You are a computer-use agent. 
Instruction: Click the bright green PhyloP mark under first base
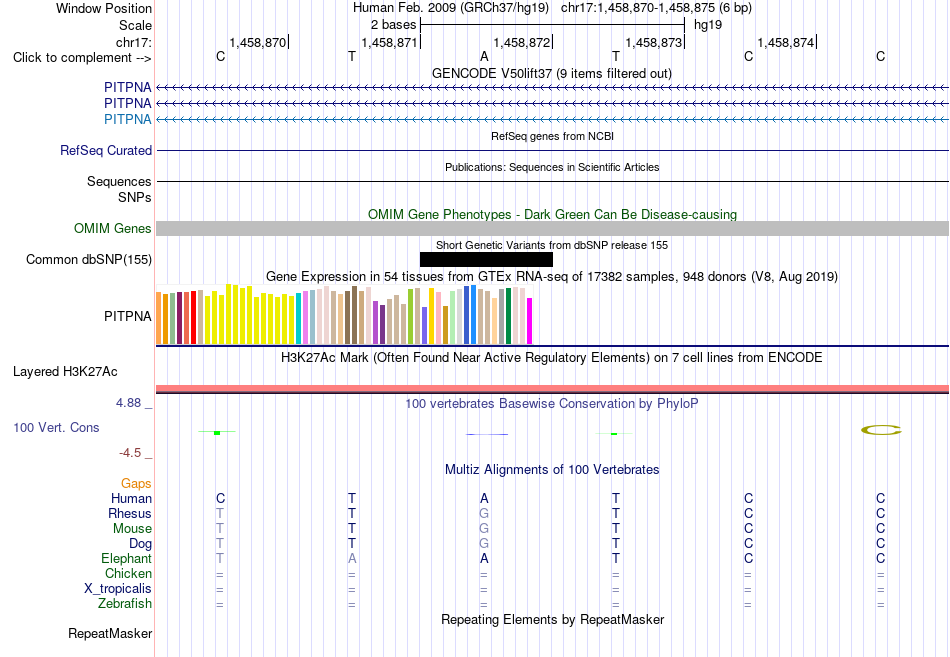(217, 433)
